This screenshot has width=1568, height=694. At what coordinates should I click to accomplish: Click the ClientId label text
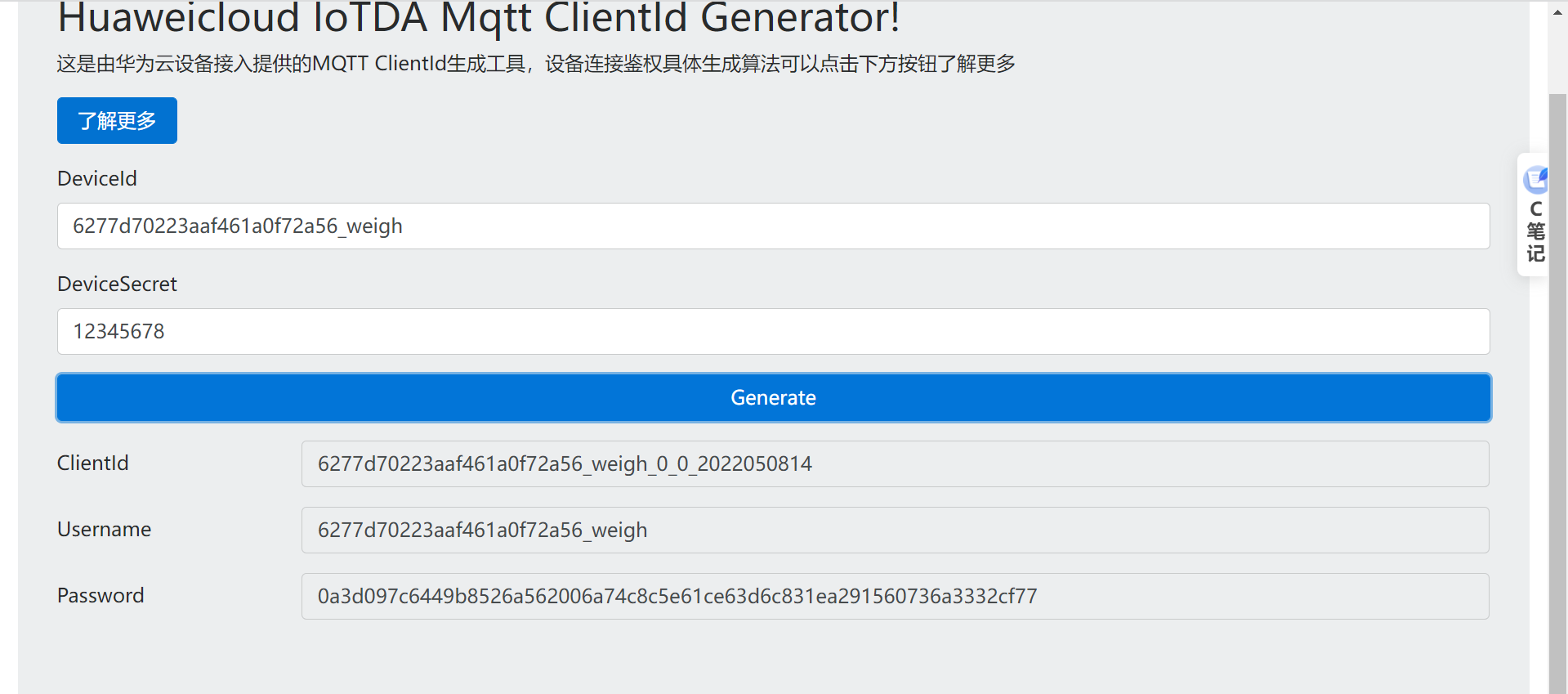coord(93,463)
